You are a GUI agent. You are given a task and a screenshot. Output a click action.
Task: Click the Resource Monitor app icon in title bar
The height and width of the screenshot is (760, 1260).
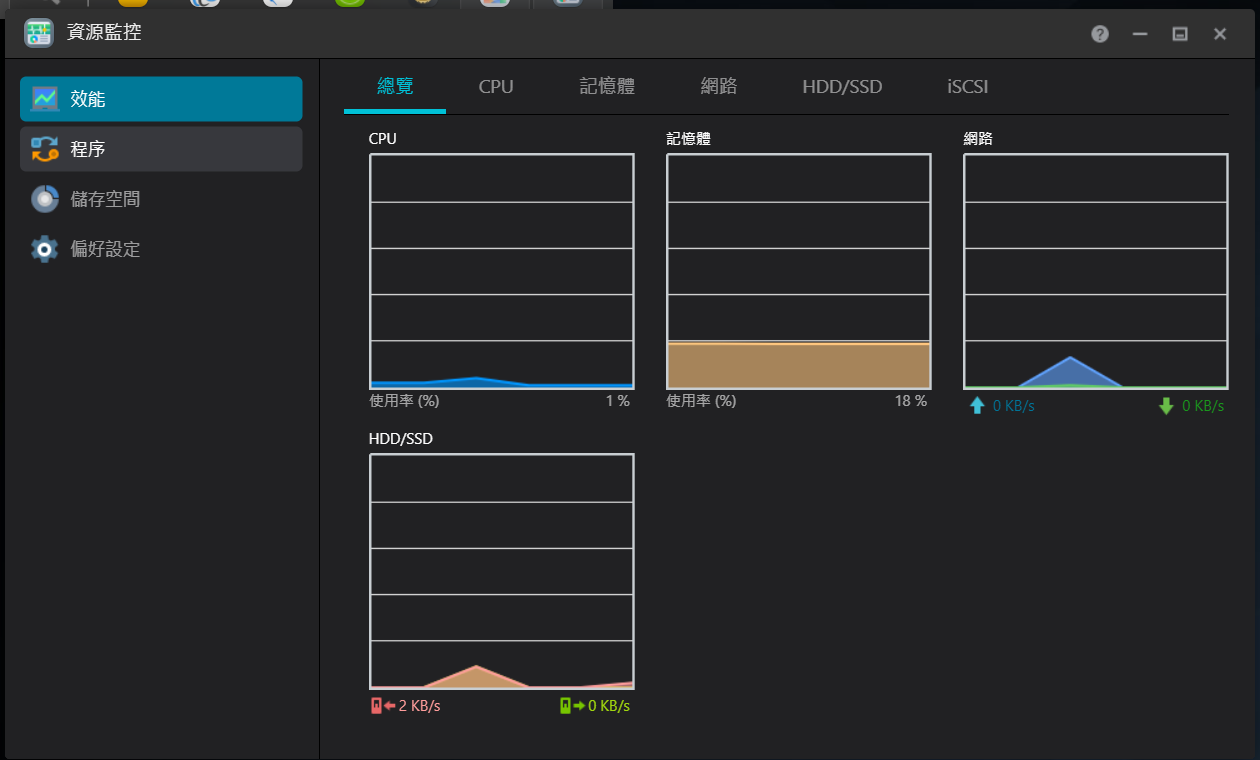pyautogui.click(x=39, y=33)
